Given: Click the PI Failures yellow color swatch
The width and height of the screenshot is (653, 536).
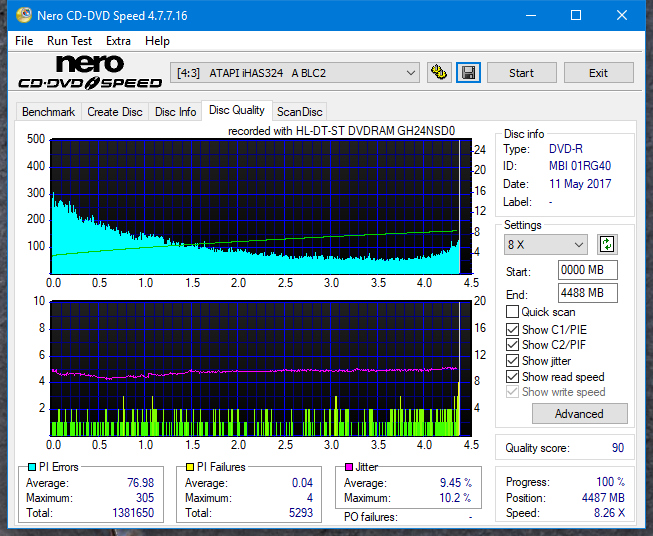Looking at the screenshot, I should pos(190,467).
